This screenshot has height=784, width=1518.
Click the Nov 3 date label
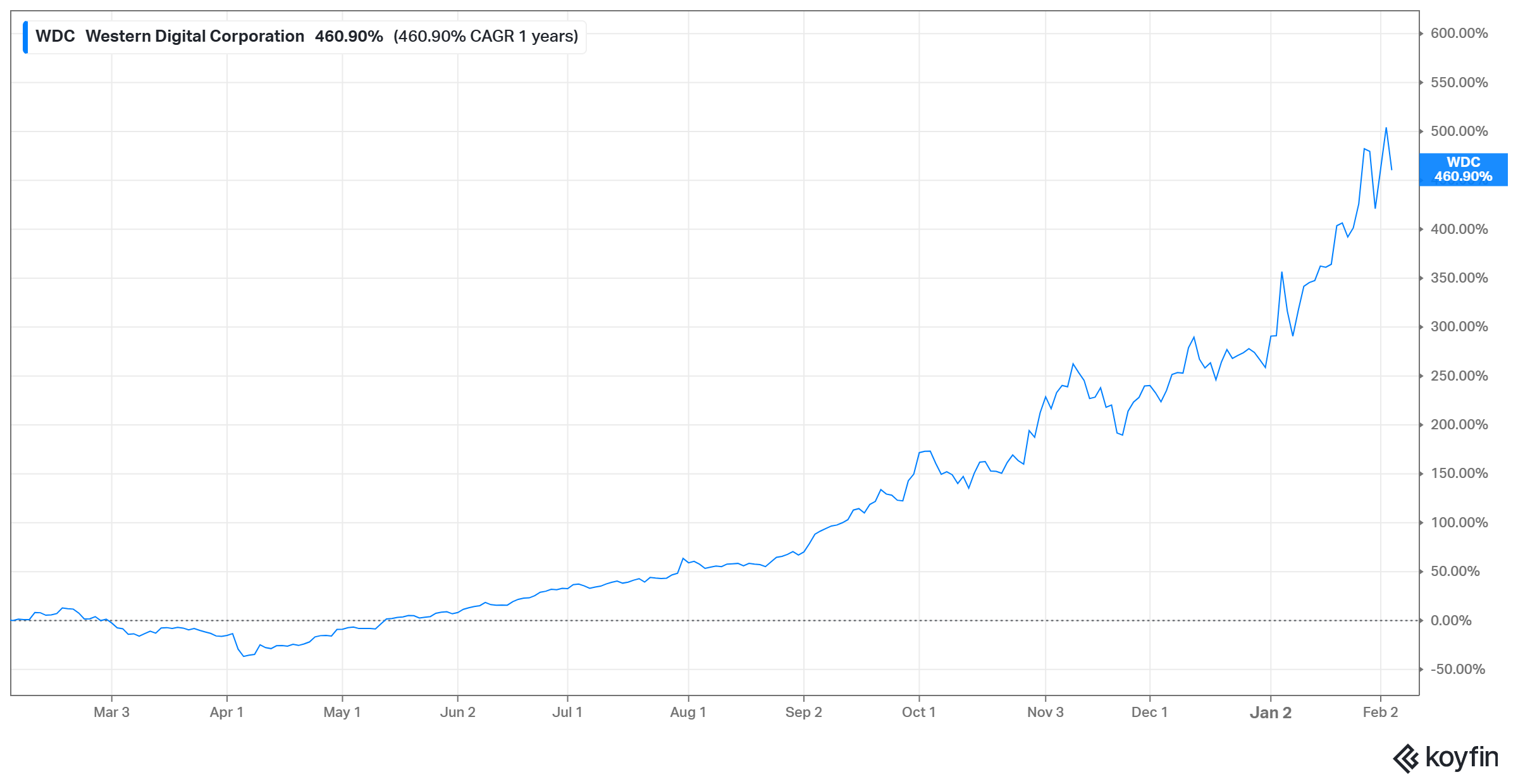(1046, 713)
